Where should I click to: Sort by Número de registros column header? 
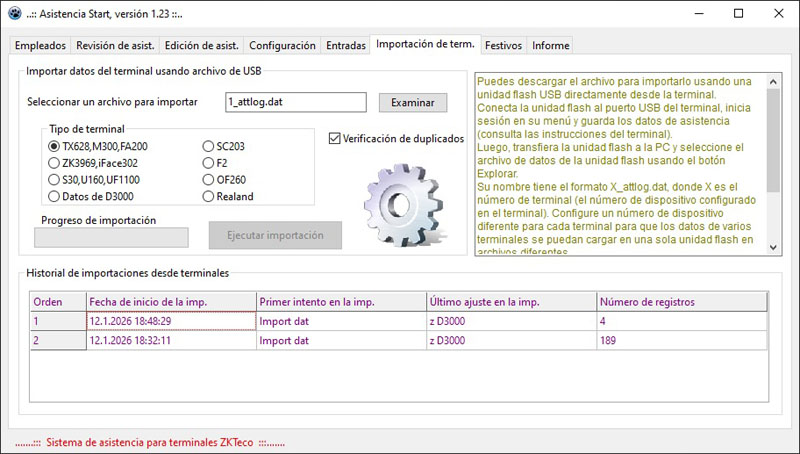click(x=682, y=301)
